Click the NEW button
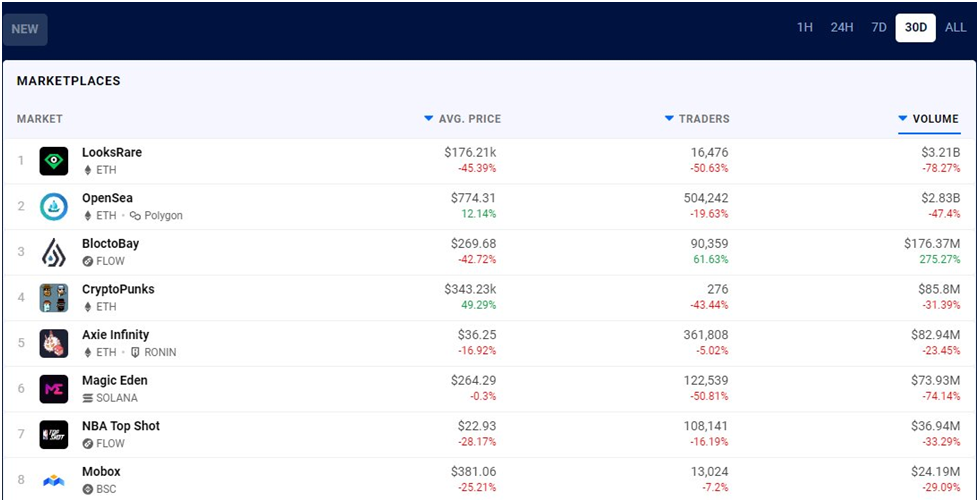979x502 pixels. click(25, 29)
